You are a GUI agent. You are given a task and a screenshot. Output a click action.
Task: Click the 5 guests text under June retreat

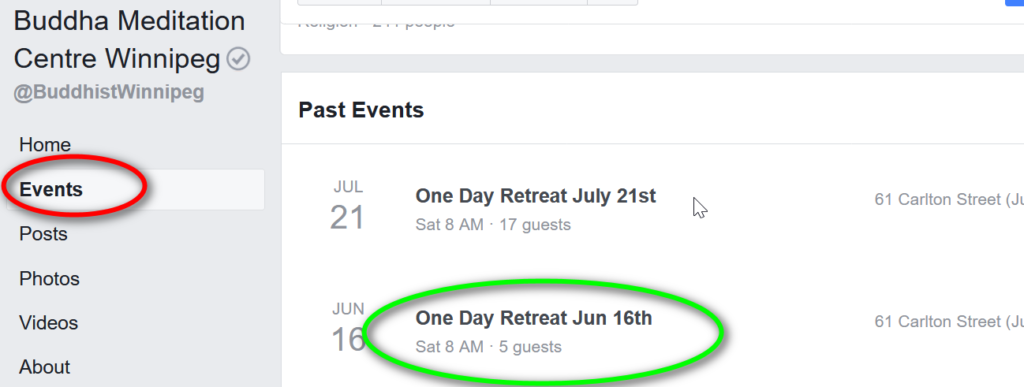530,347
